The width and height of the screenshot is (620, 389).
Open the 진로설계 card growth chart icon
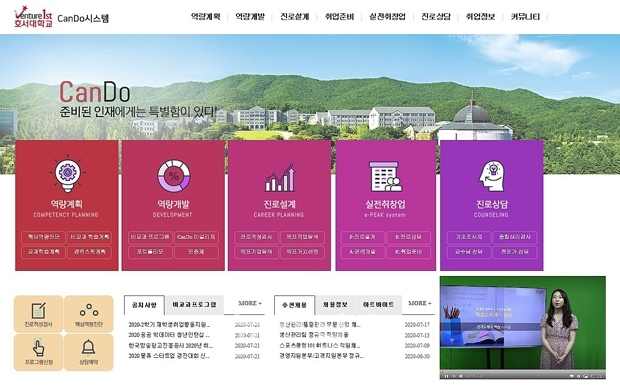[x=280, y=178]
